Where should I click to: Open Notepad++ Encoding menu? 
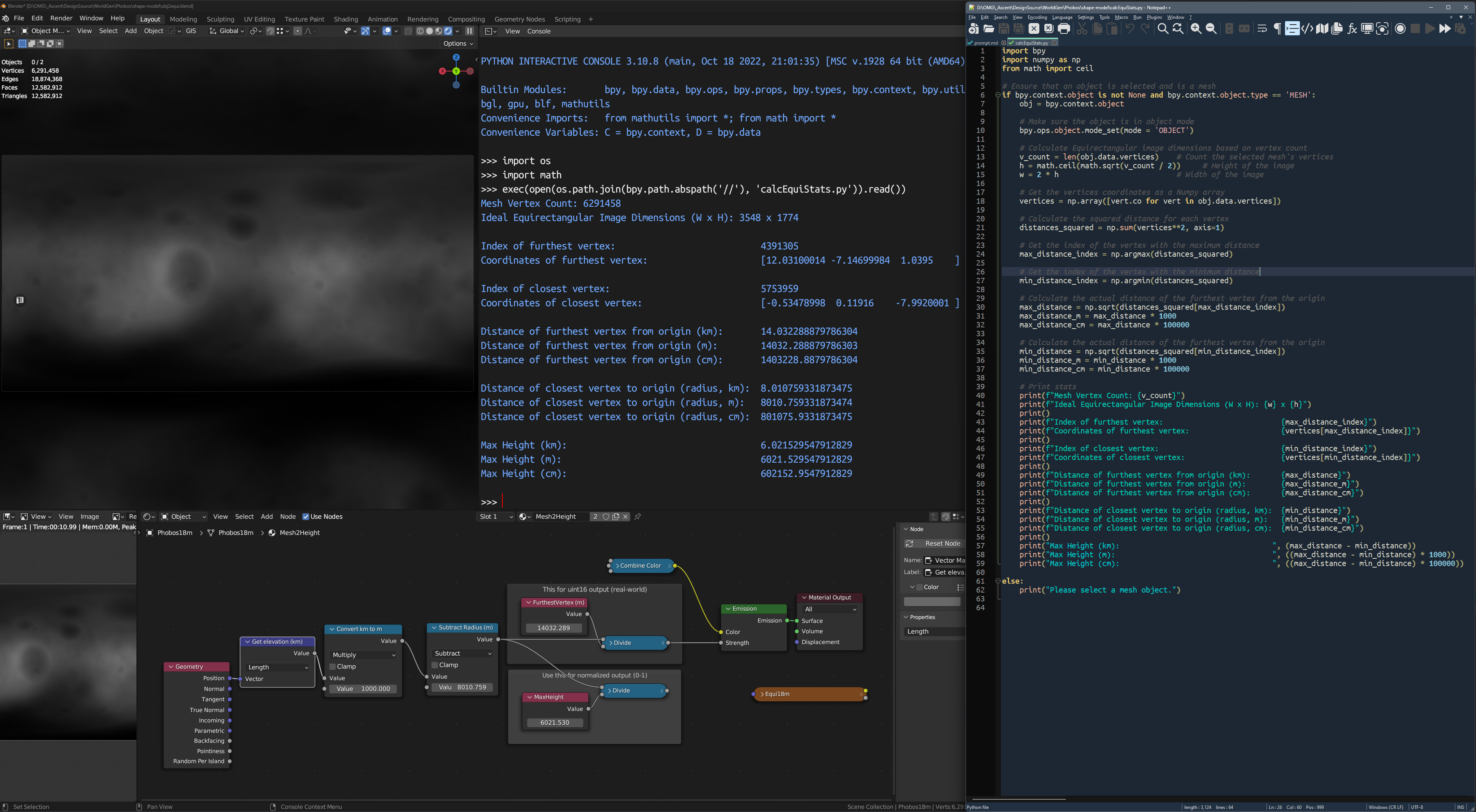point(1037,17)
